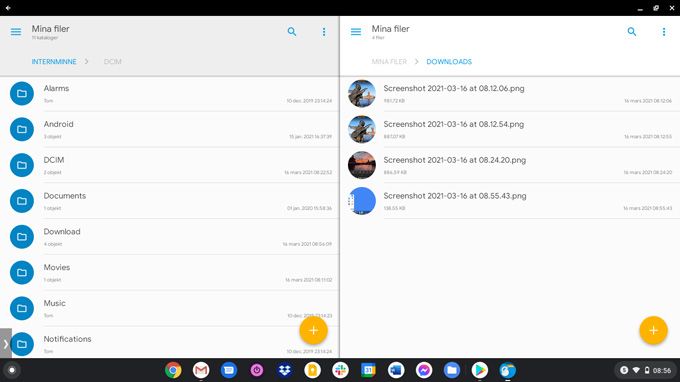Select the DCIM breadcrumb
The height and width of the screenshot is (382, 680).
(x=113, y=62)
